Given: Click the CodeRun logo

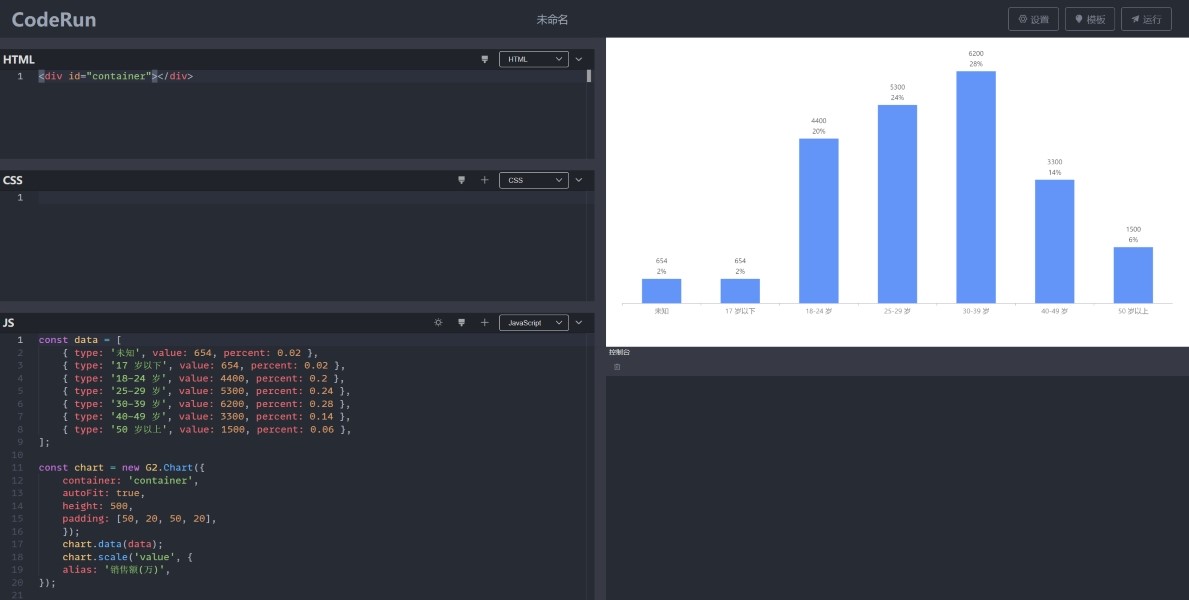Looking at the screenshot, I should (x=54, y=19).
